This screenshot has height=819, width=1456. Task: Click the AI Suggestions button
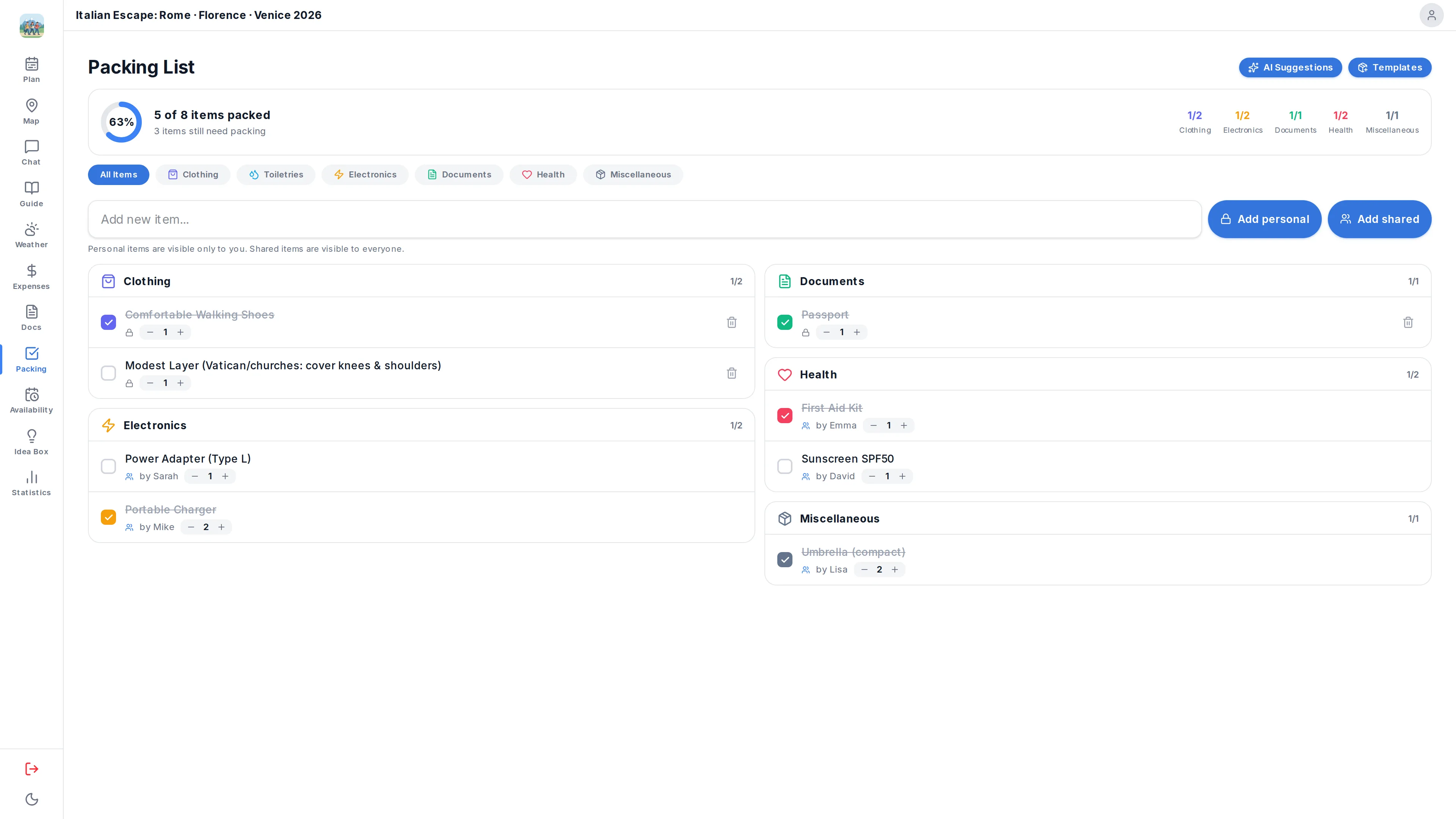coord(1290,67)
